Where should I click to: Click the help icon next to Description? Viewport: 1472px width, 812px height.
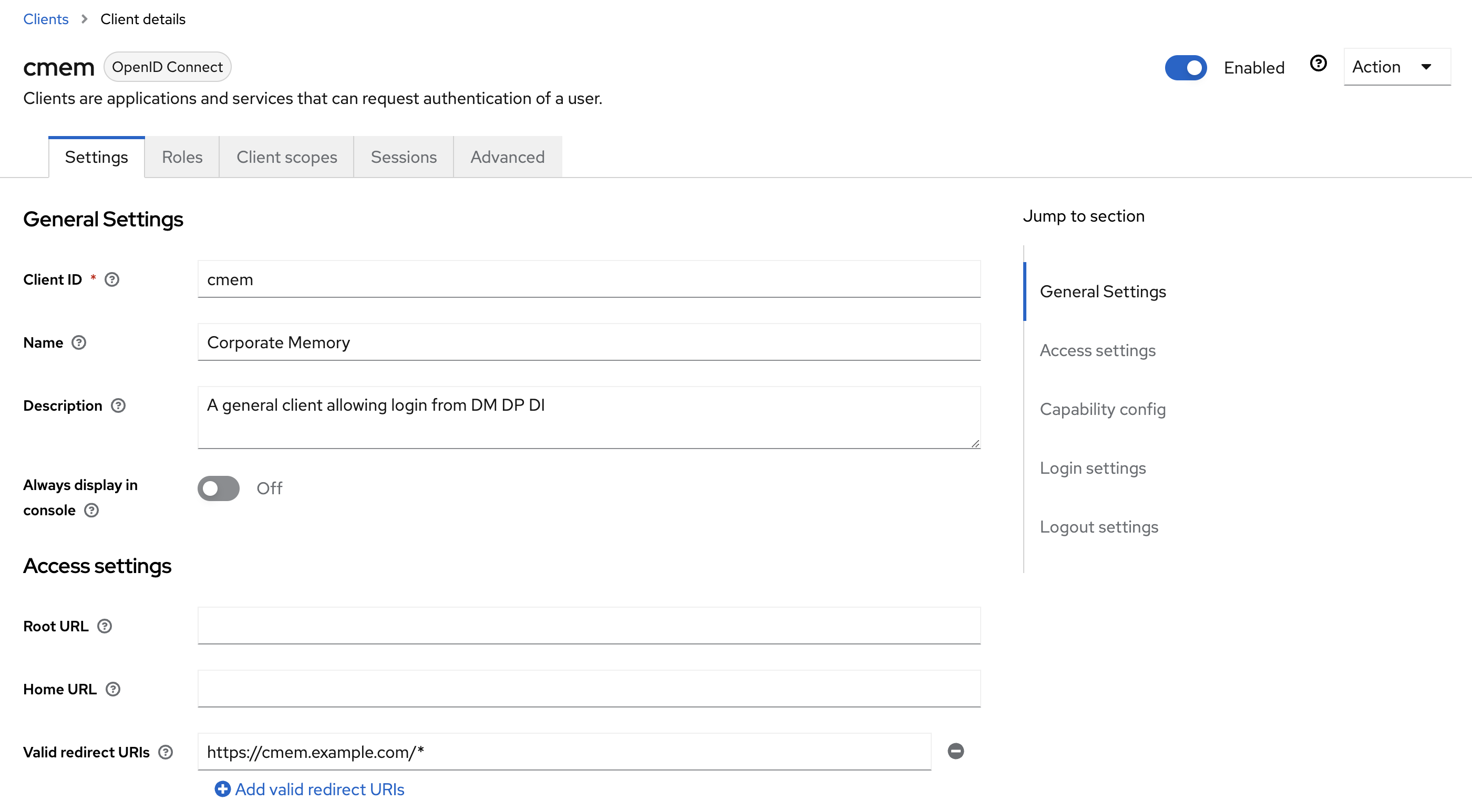click(x=118, y=405)
